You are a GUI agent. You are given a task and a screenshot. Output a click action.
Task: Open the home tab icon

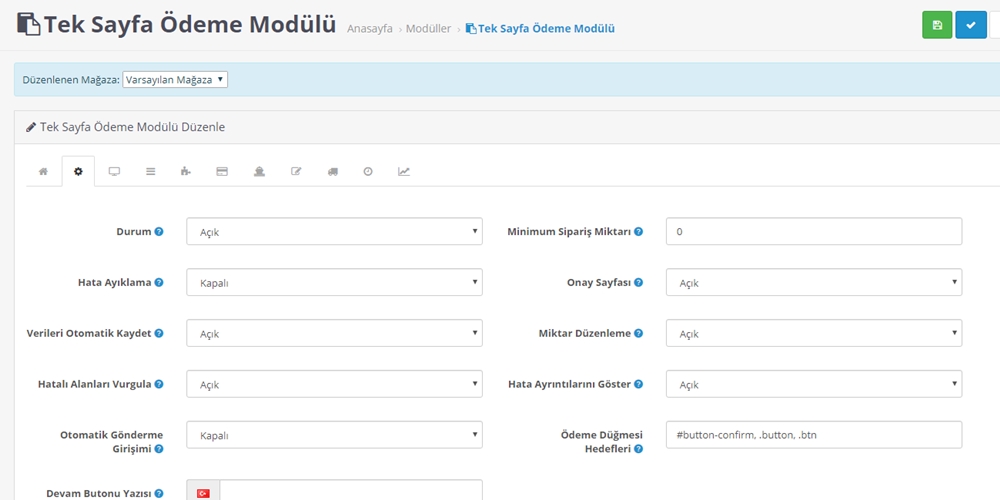pos(43,172)
